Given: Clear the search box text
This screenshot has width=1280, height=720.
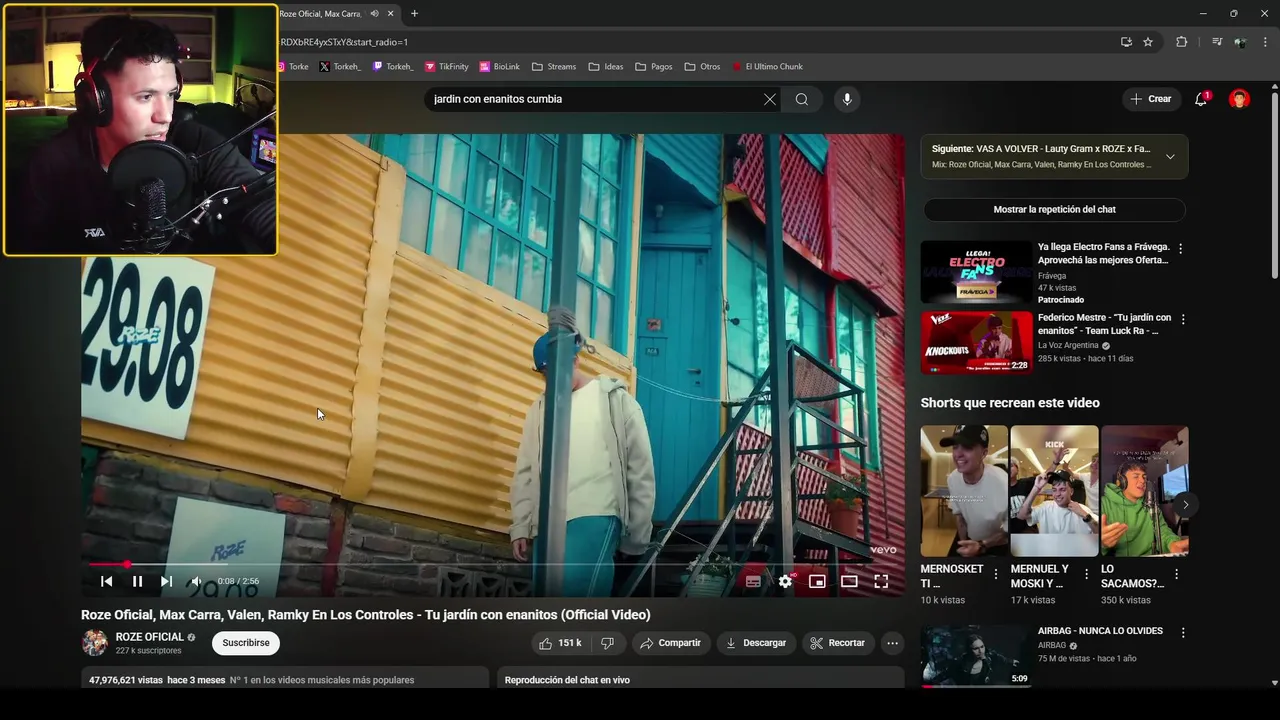Looking at the screenshot, I should click(x=769, y=99).
